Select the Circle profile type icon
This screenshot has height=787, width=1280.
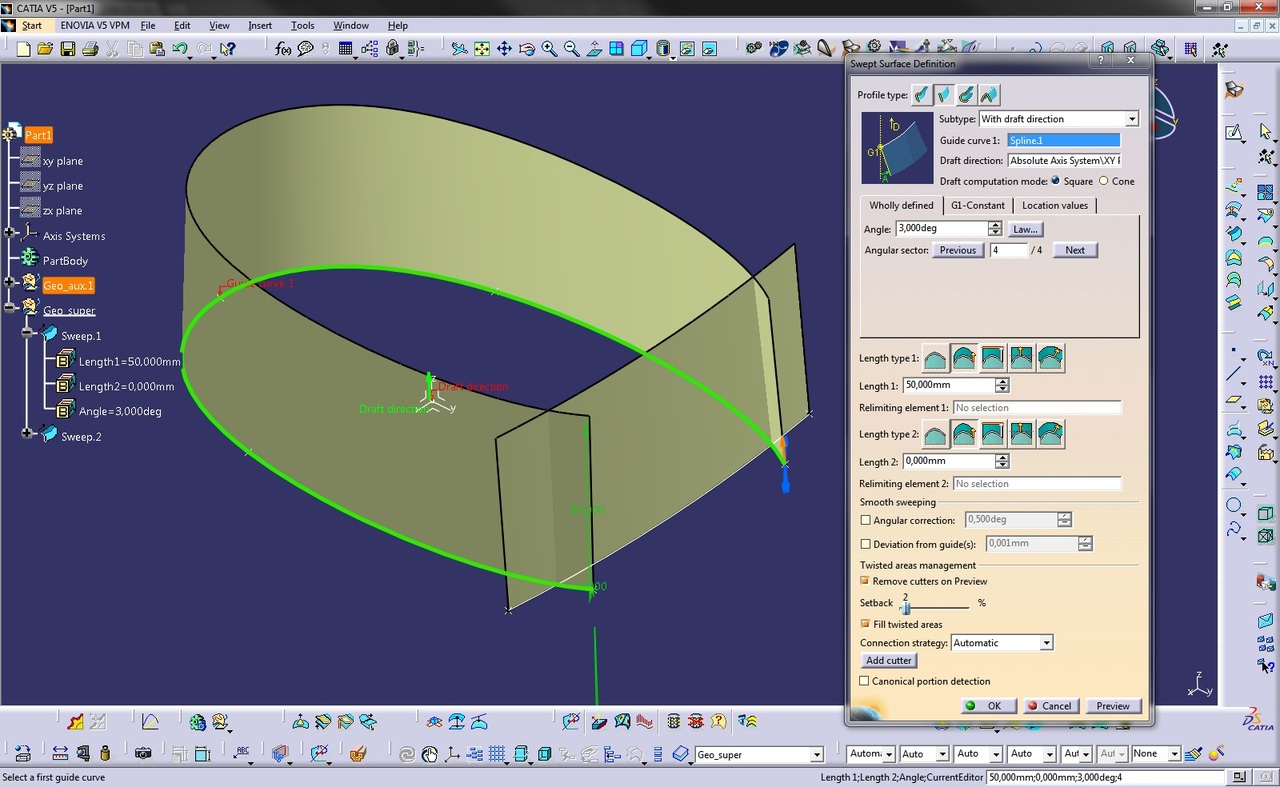(x=966, y=95)
